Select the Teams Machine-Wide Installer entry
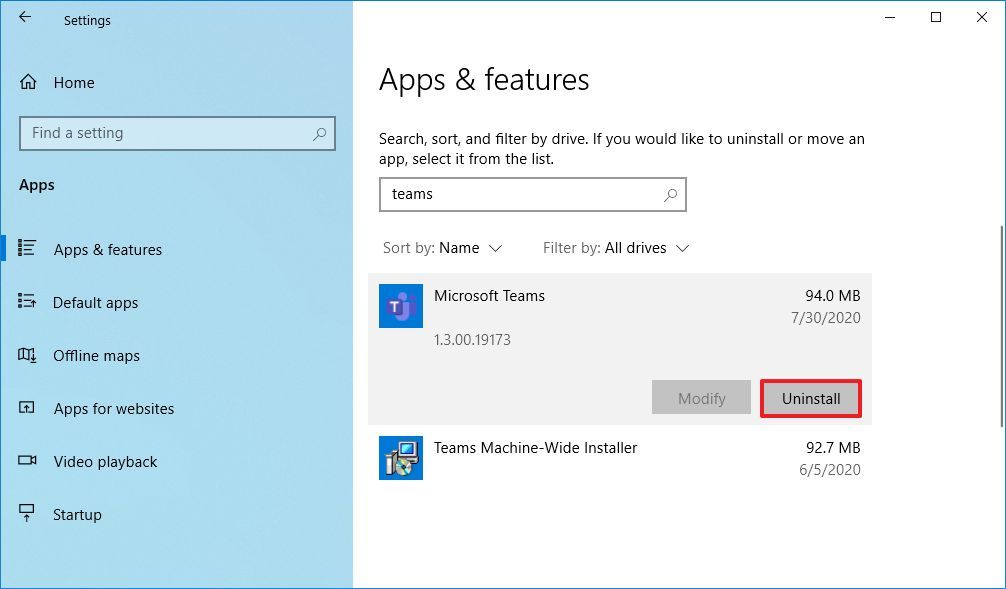Image resolution: width=1006 pixels, height=589 pixels. 600,457
